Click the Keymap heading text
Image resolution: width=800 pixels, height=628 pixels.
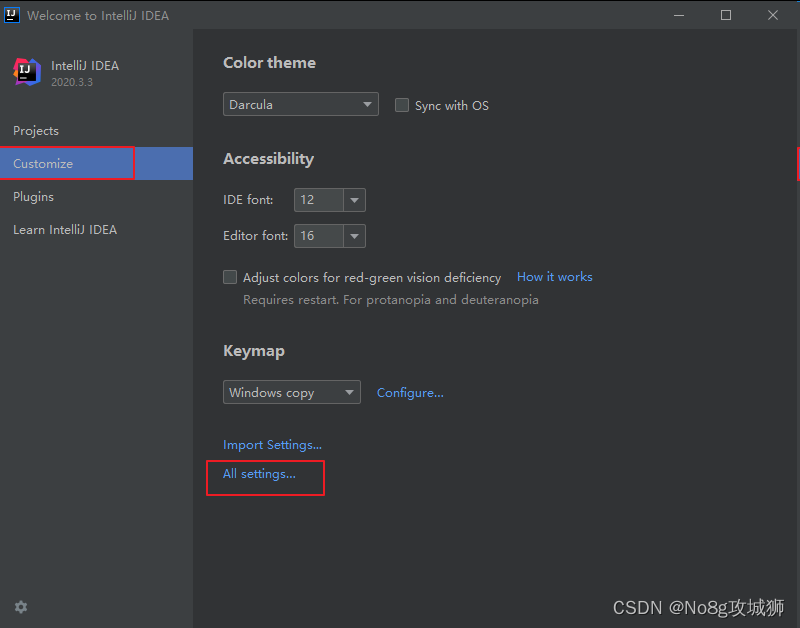tap(254, 351)
